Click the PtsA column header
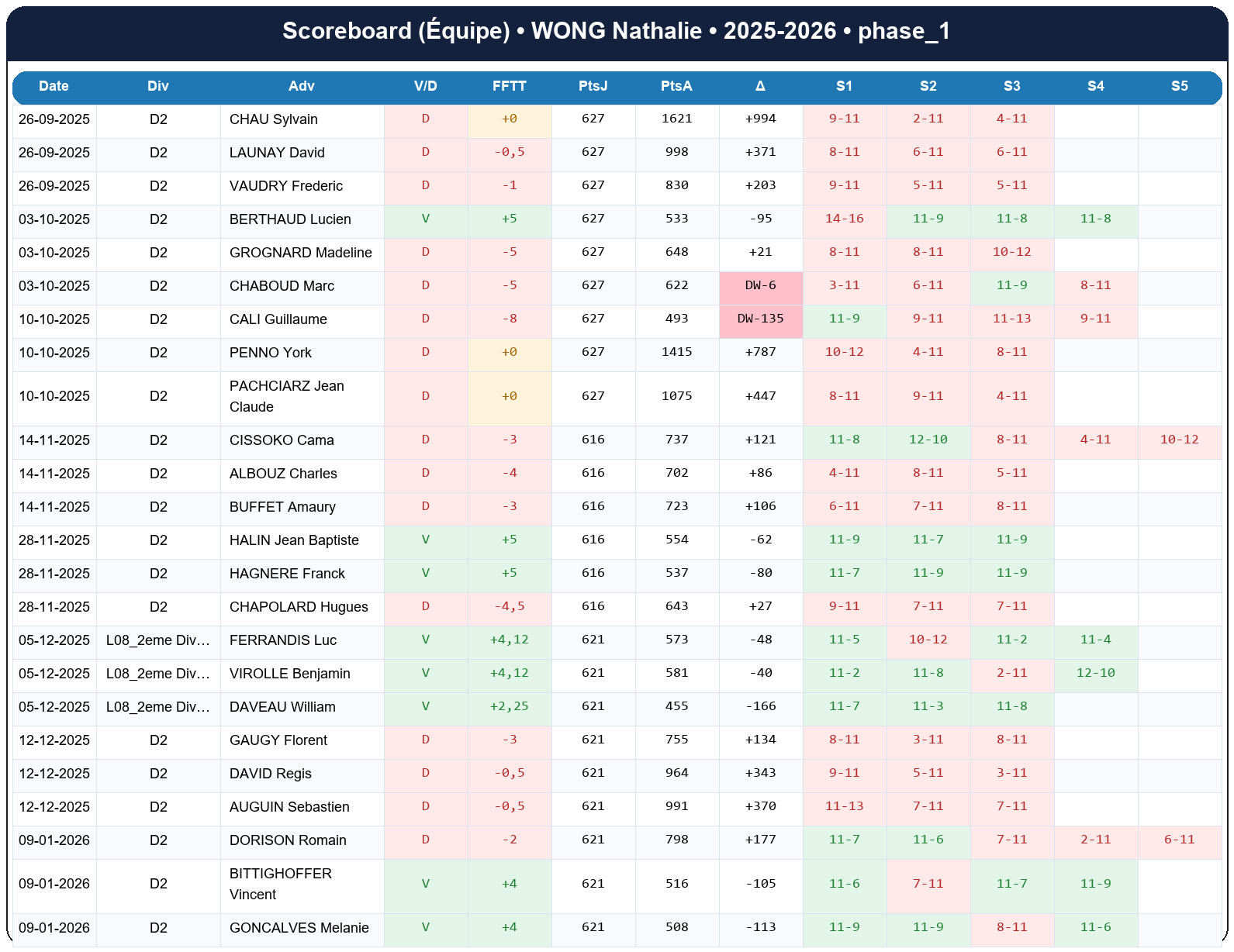The image size is (1234, 952). 676,86
